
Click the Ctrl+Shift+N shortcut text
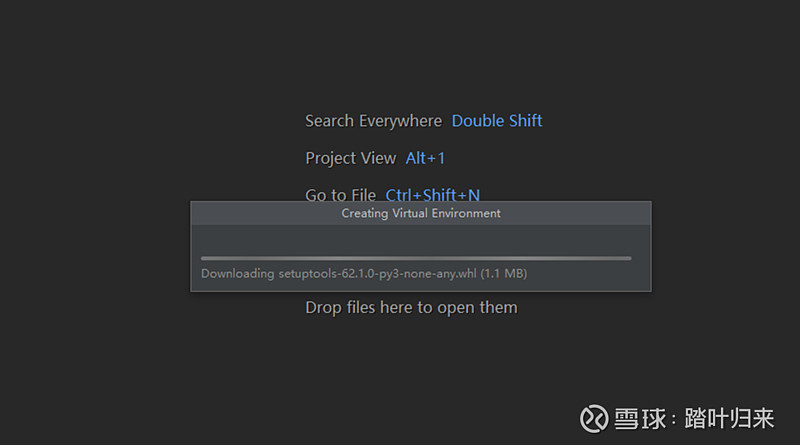coord(433,194)
